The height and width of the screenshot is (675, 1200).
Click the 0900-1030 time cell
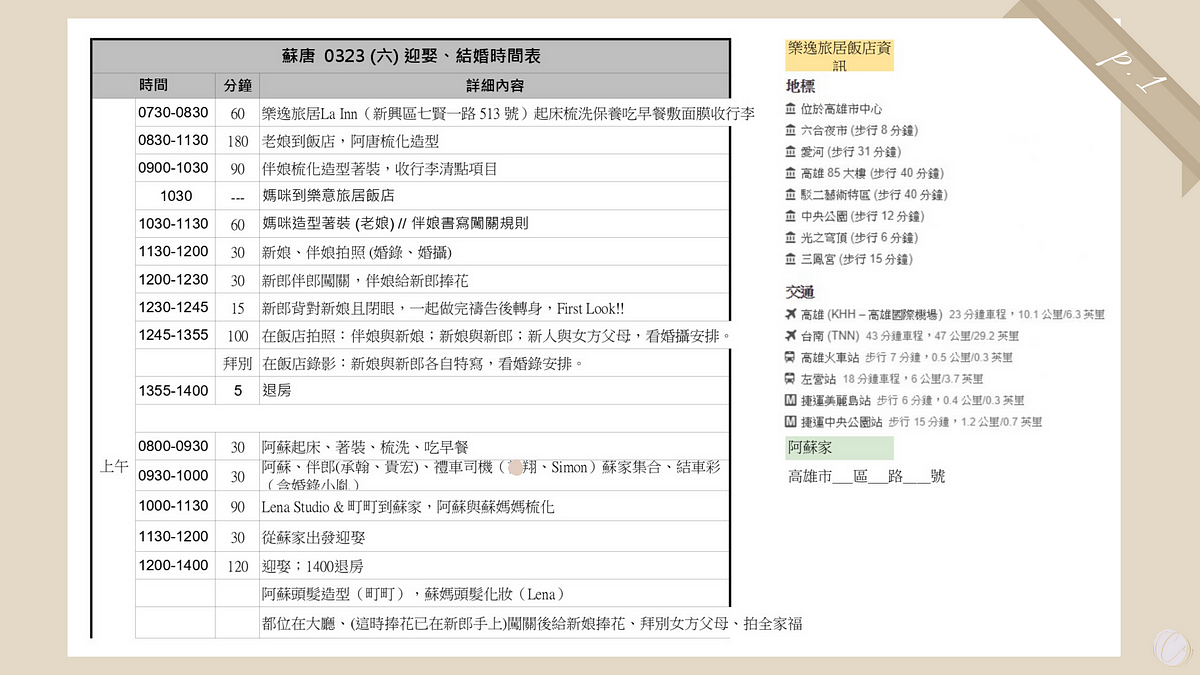tap(175, 168)
